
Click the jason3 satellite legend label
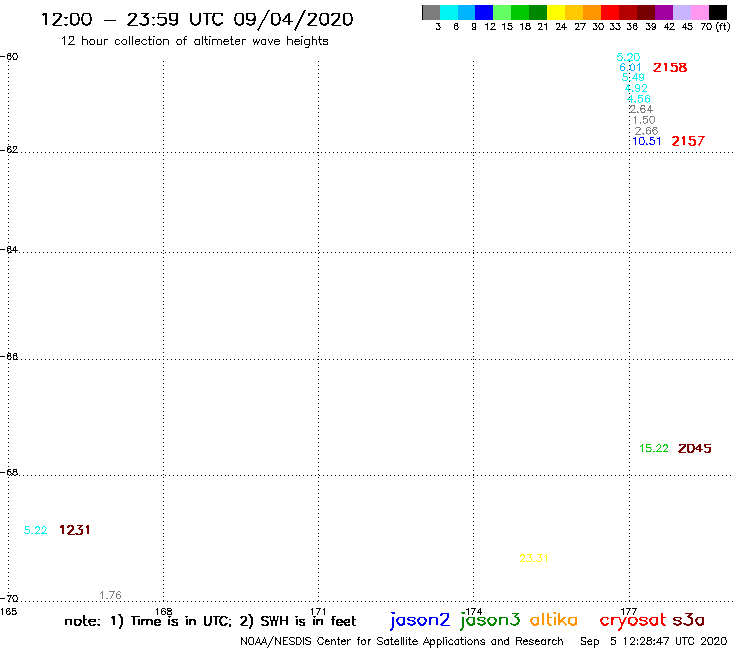490,621
